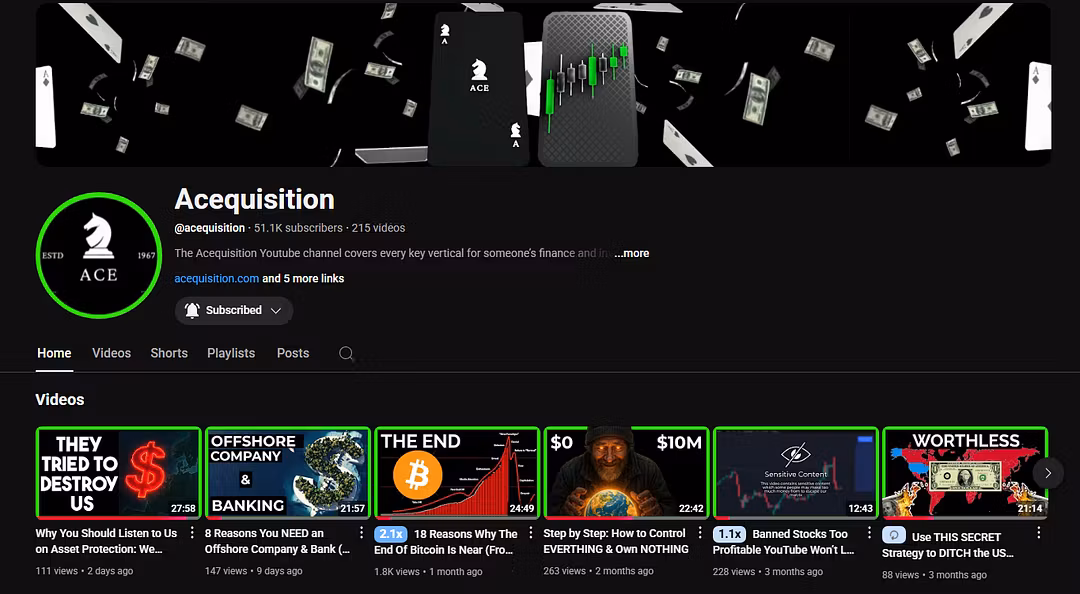Viewport: 1080px width, 594px height.
Task: Open the acequisition.com link
Action: [x=216, y=278]
